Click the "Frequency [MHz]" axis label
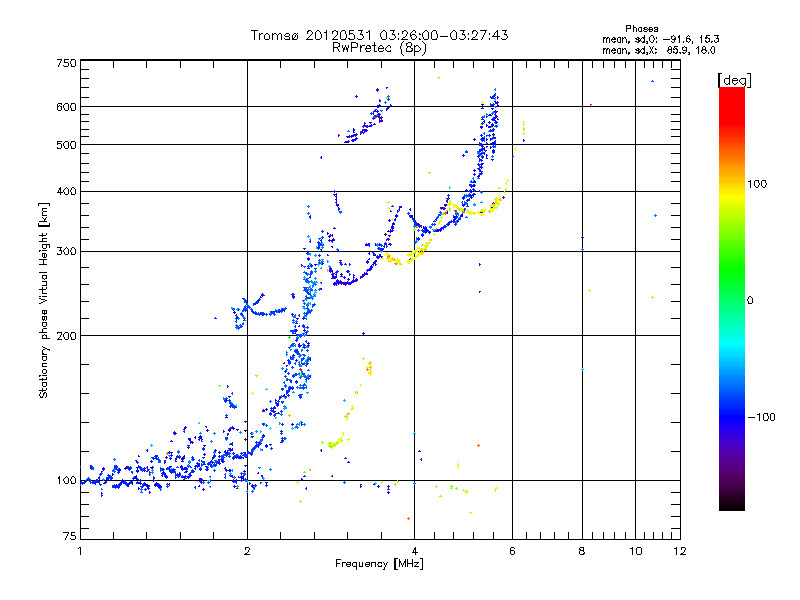 click(x=379, y=564)
